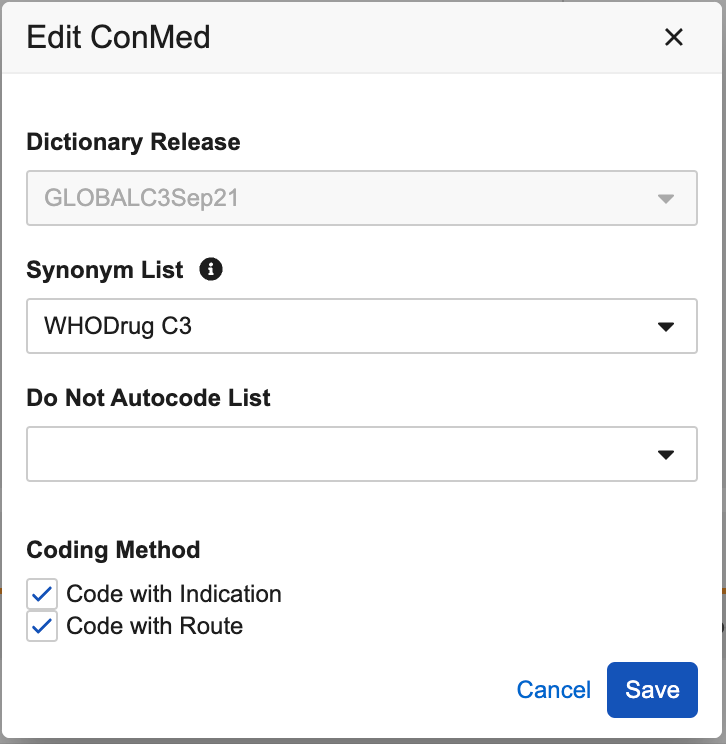Click the Do Not Autocode List caret
The width and height of the screenshot is (726, 744).
666,454
